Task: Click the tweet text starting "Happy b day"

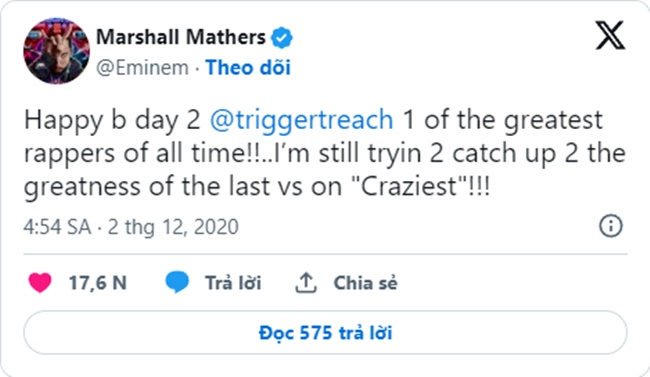Action: (x=325, y=153)
